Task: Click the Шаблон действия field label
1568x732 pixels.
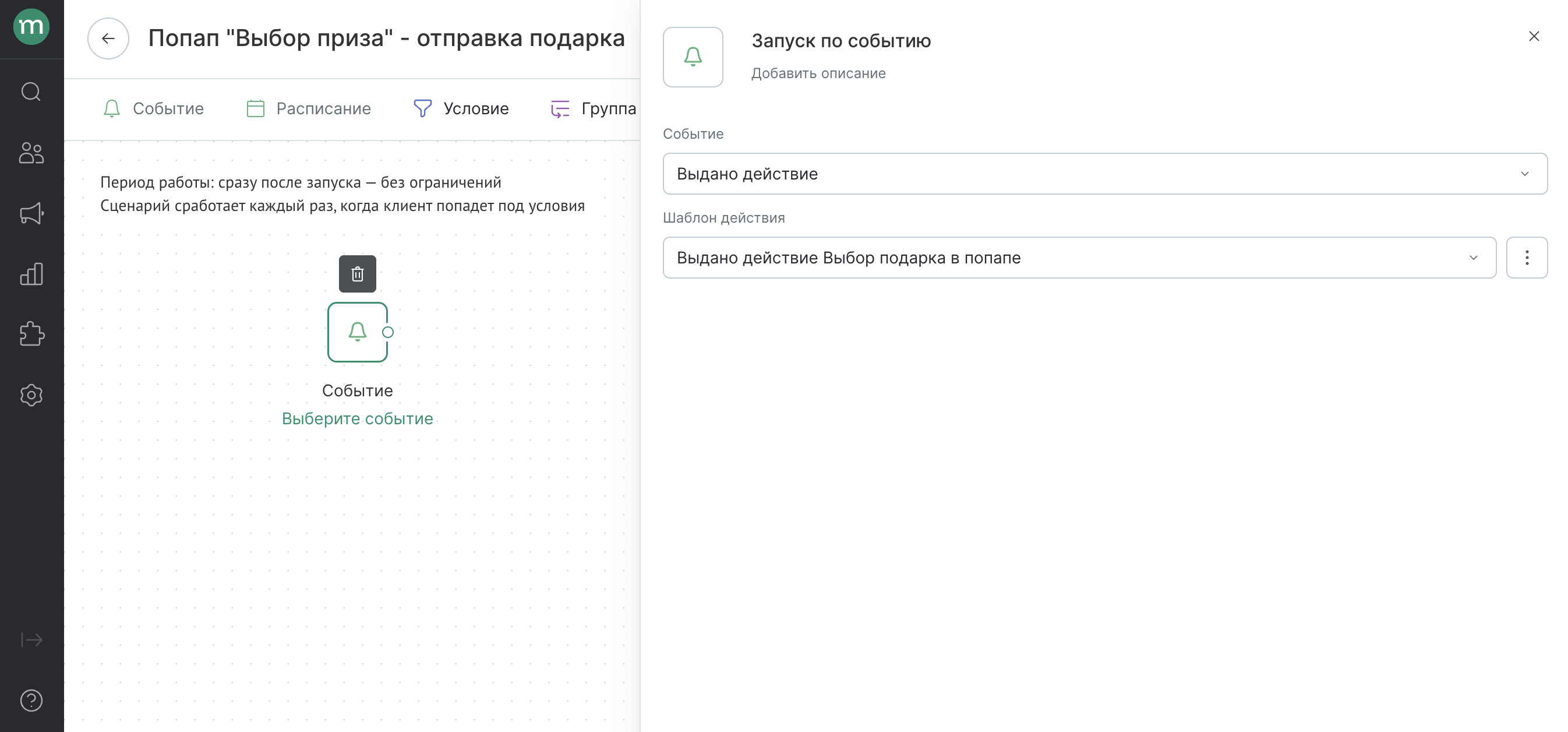Action: [x=724, y=217]
